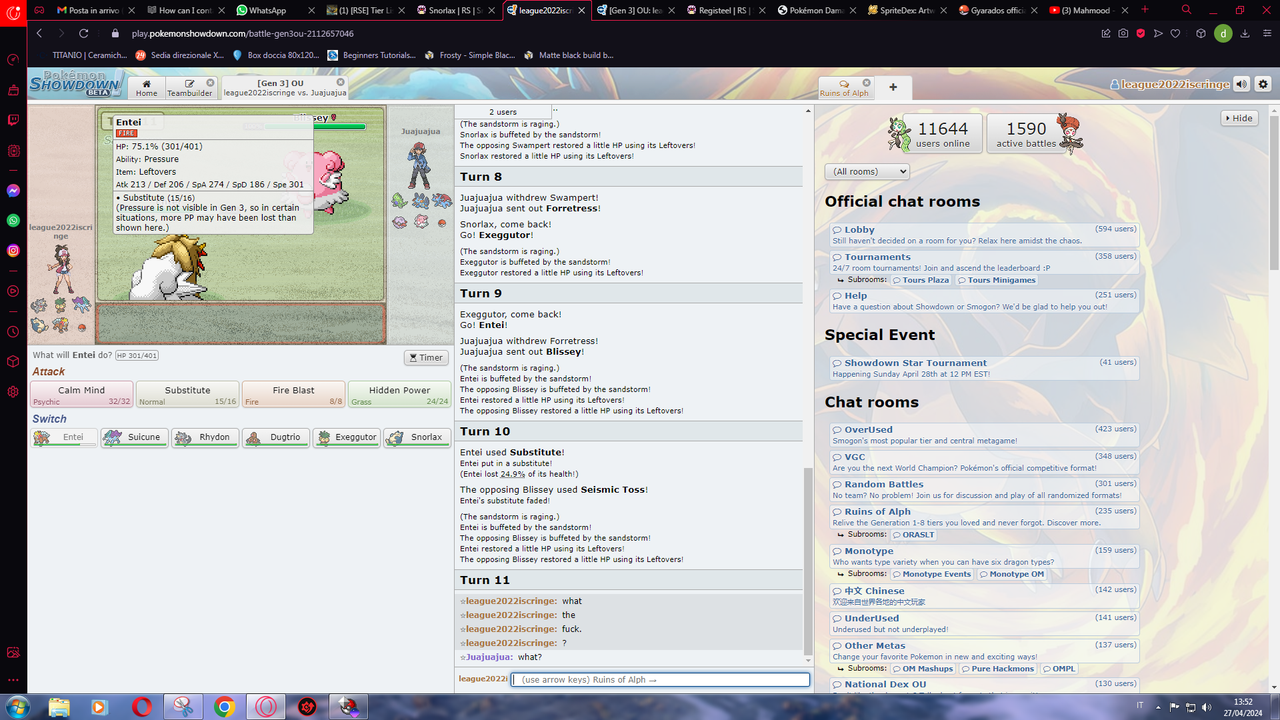1280x720 pixels.
Task: Switch to Suicune
Action: pyautogui.click(x=134, y=437)
